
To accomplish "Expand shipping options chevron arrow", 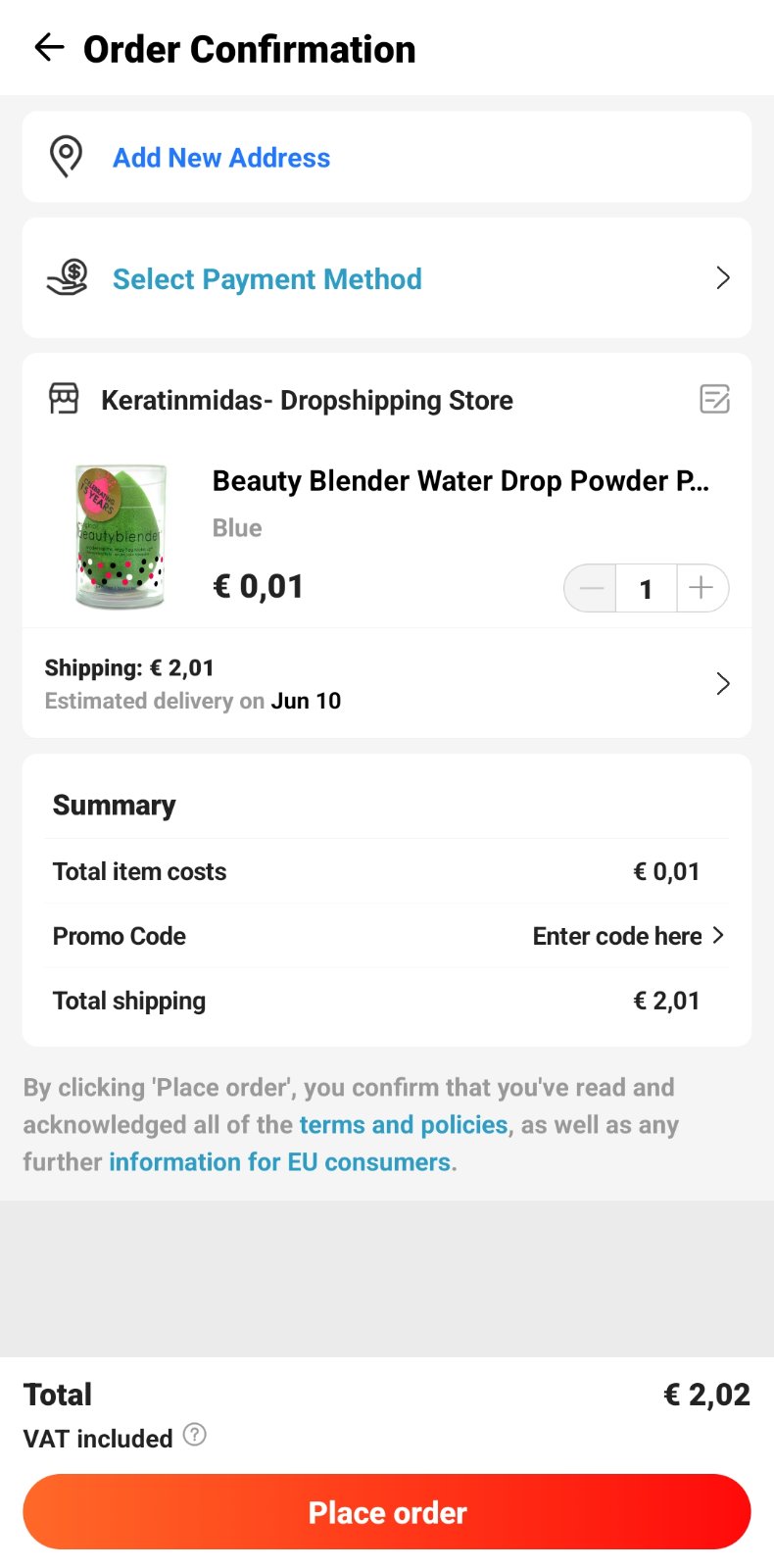I will tap(723, 683).
